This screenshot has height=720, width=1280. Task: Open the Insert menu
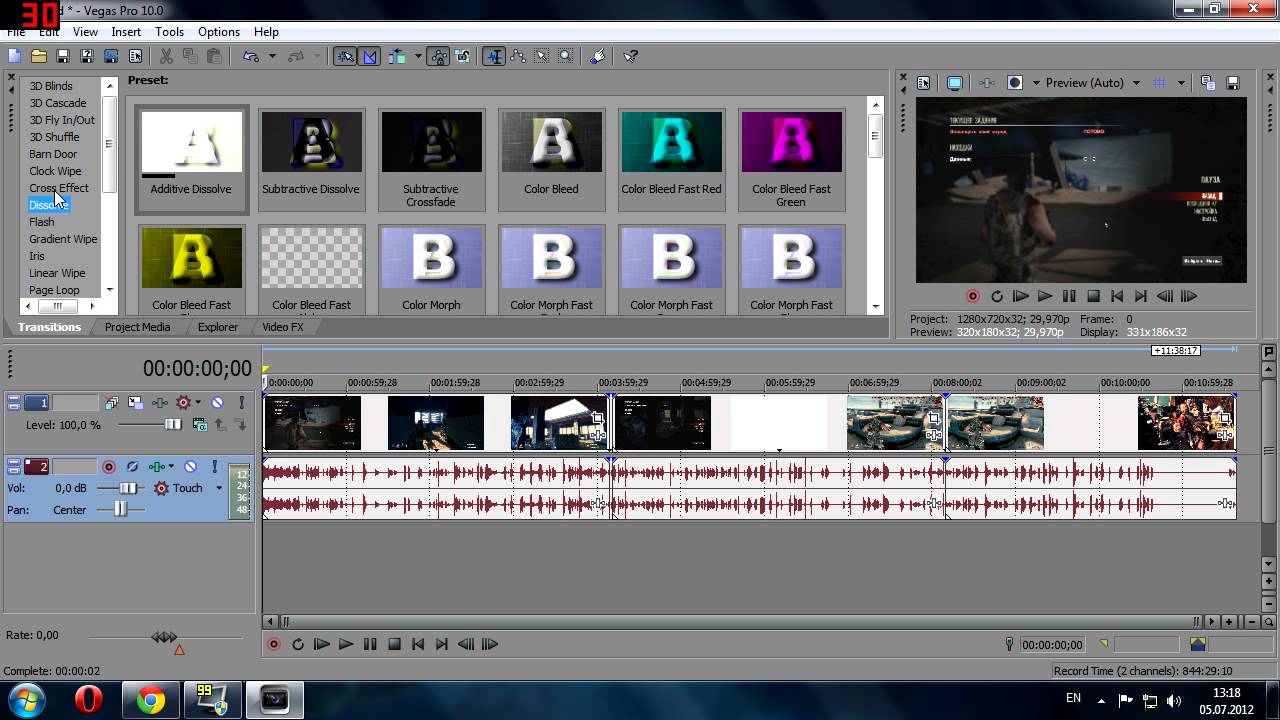pyautogui.click(x=126, y=32)
